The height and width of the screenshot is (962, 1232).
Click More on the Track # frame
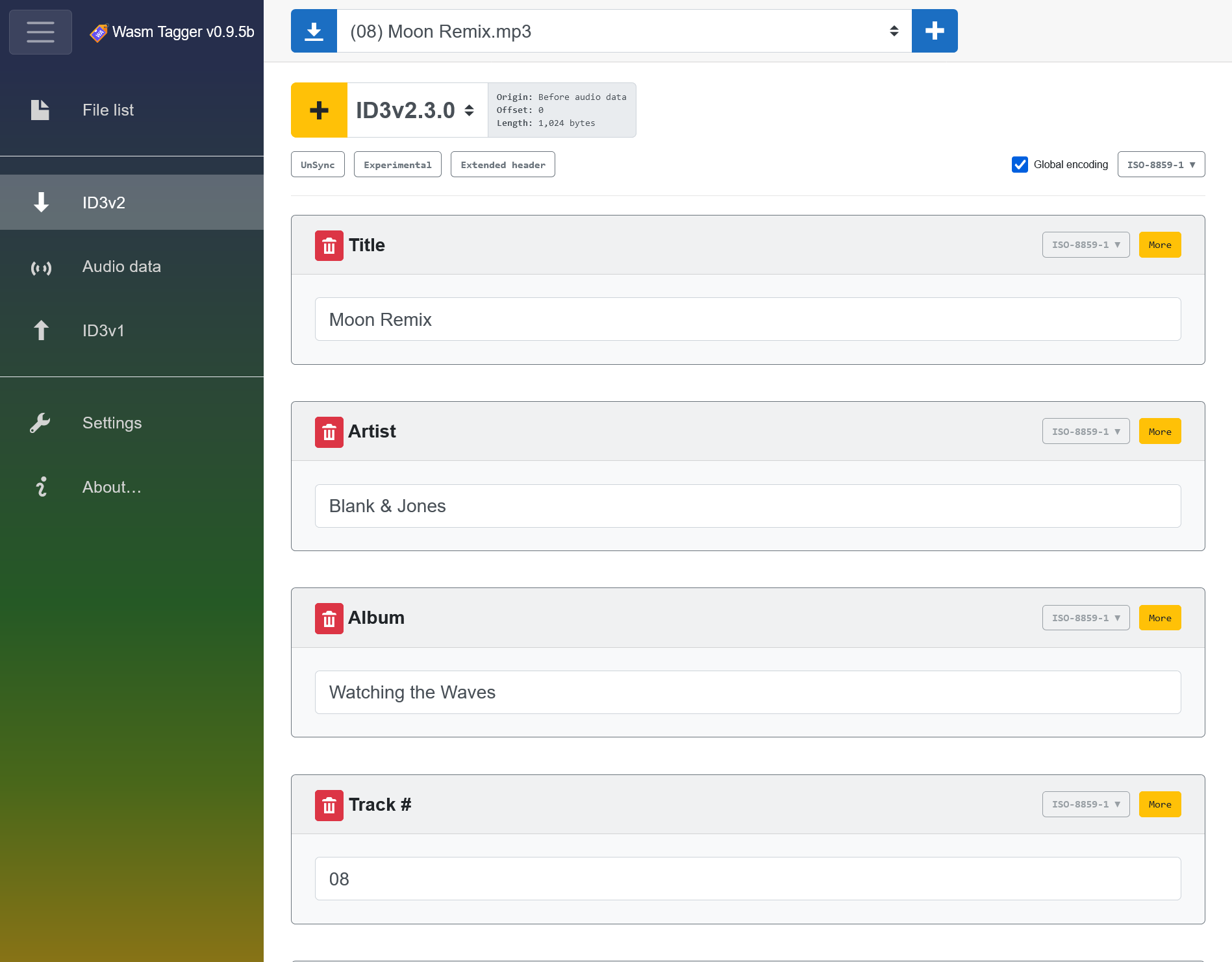pyautogui.click(x=1160, y=804)
